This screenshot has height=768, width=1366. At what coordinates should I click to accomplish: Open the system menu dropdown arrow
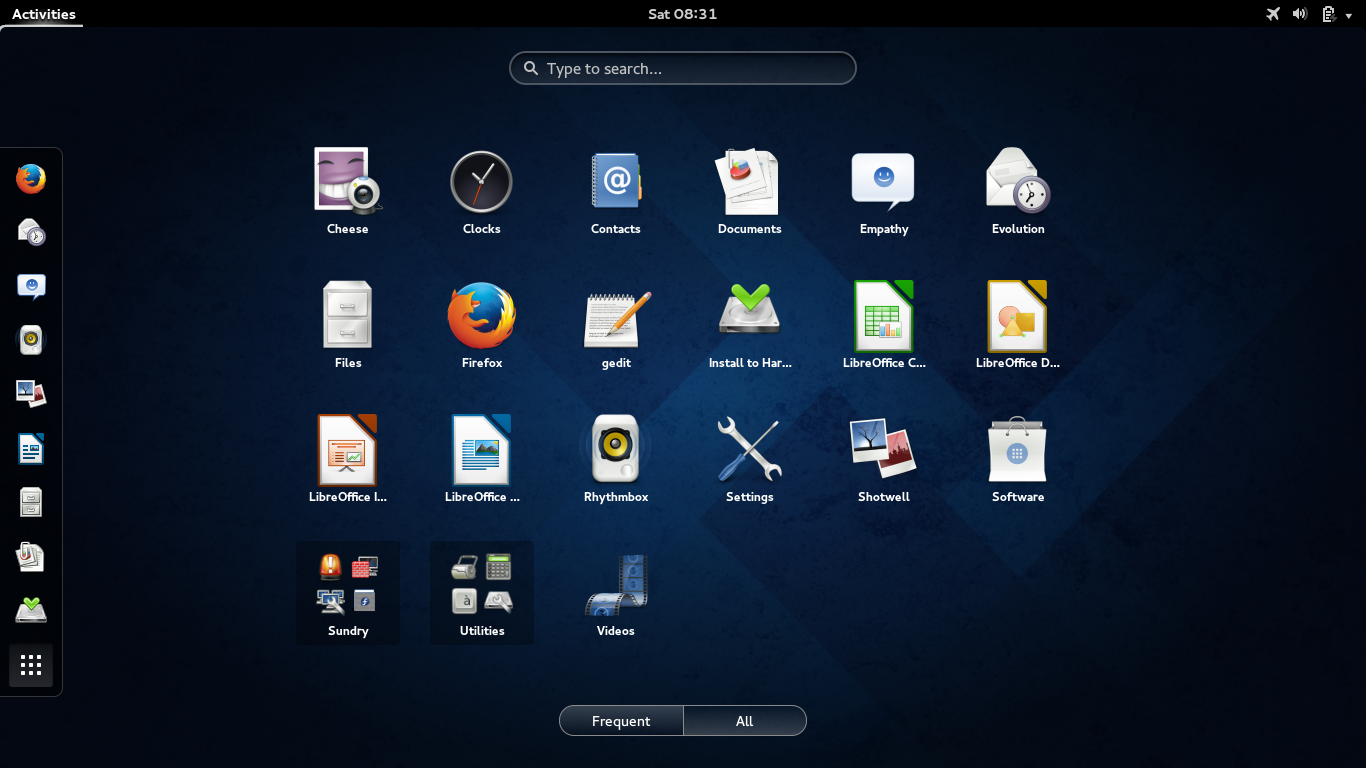pos(1348,15)
